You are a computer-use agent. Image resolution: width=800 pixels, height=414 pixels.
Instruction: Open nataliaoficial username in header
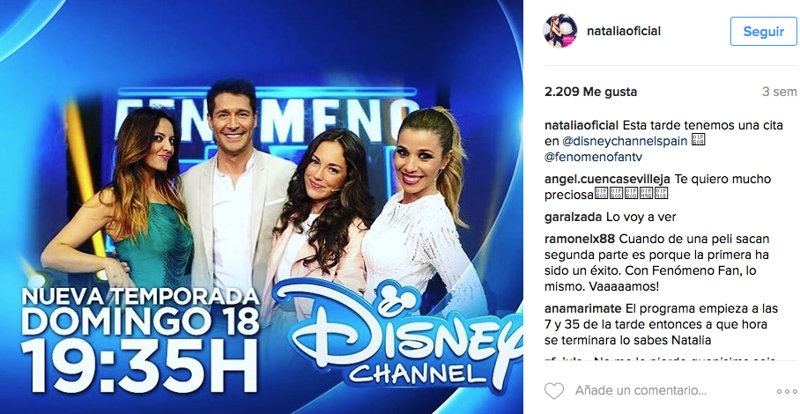623,31
